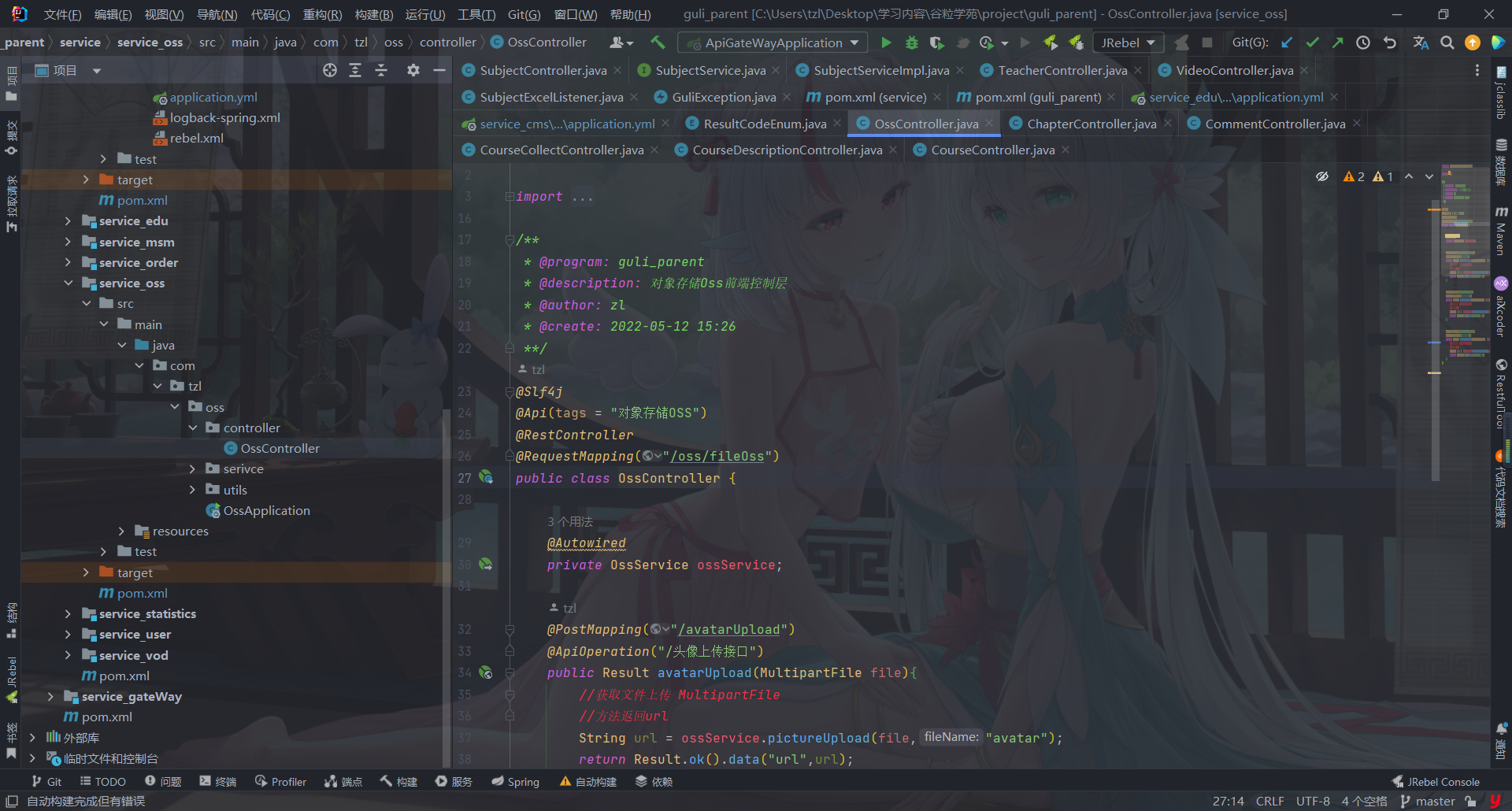Expand all in project panel
The height and width of the screenshot is (811, 1512).
355,70
